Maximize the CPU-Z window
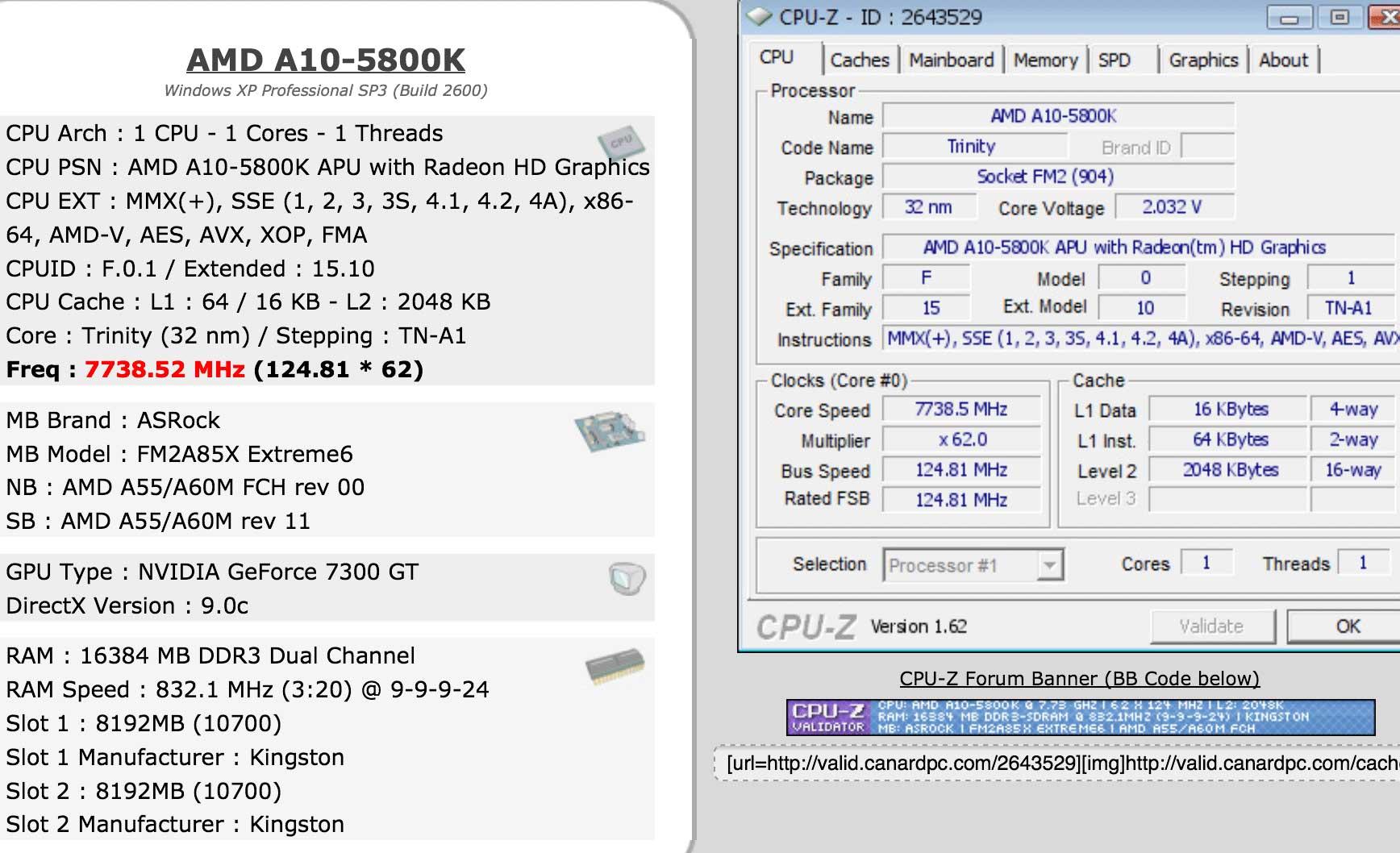 pos(1340,18)
